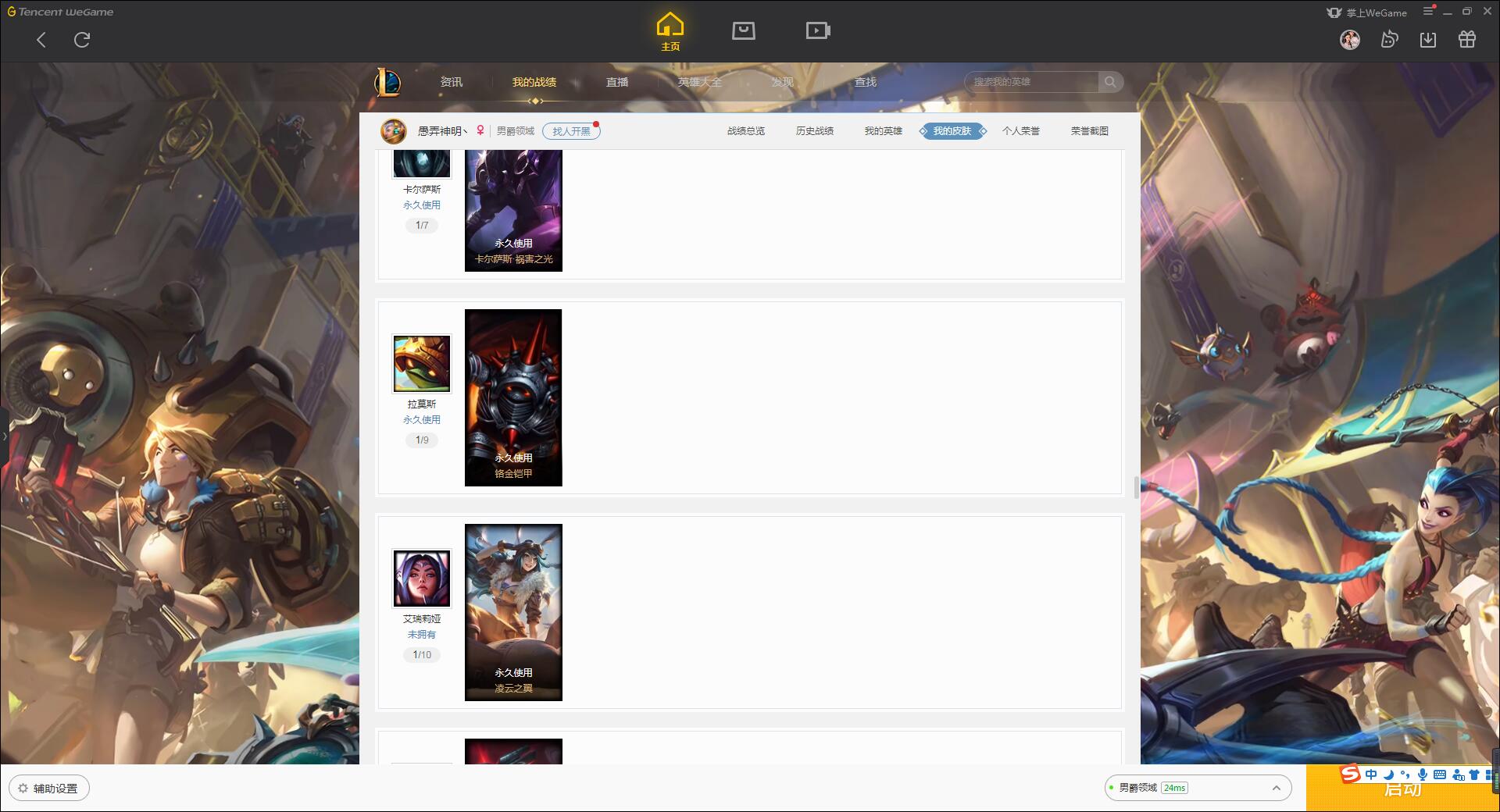Screen dimensions: 1500x812
Task: Click 未拥有 status under 艾瑞莉娅
Action: [422, 635]
